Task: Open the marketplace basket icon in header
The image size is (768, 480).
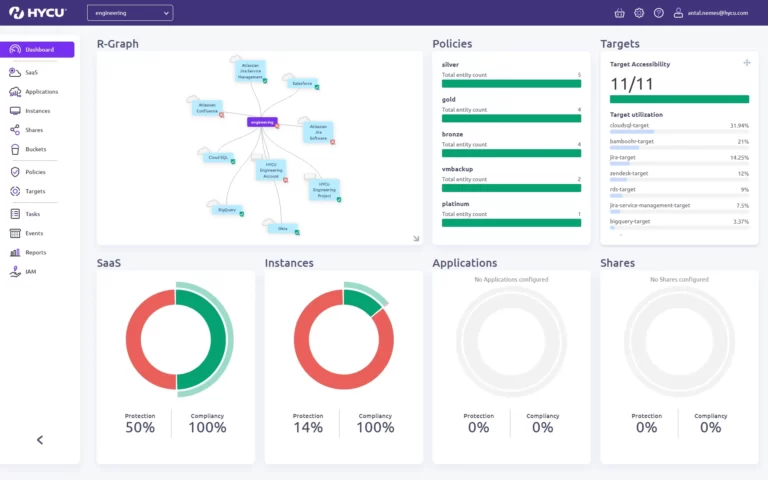Action: pyautogui.click(x=619, y=13)
